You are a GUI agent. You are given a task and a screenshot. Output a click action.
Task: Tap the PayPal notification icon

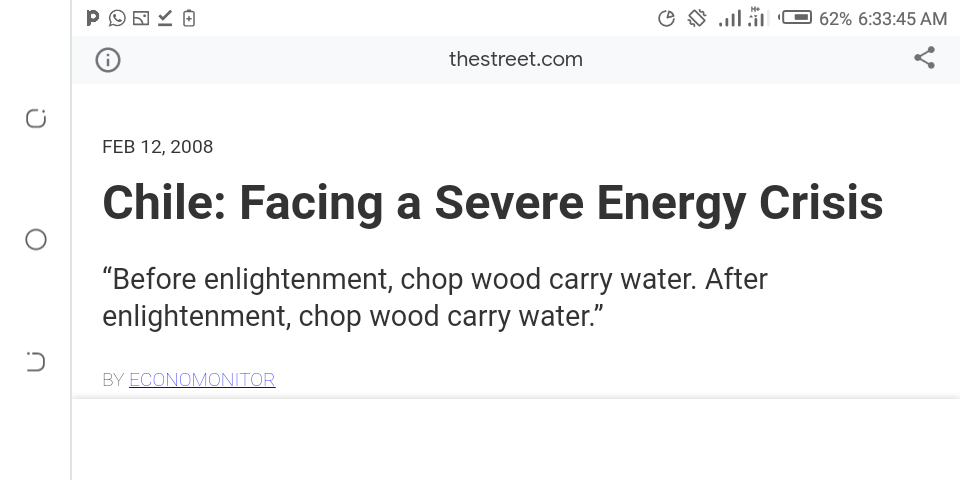(x=94, y=17)
